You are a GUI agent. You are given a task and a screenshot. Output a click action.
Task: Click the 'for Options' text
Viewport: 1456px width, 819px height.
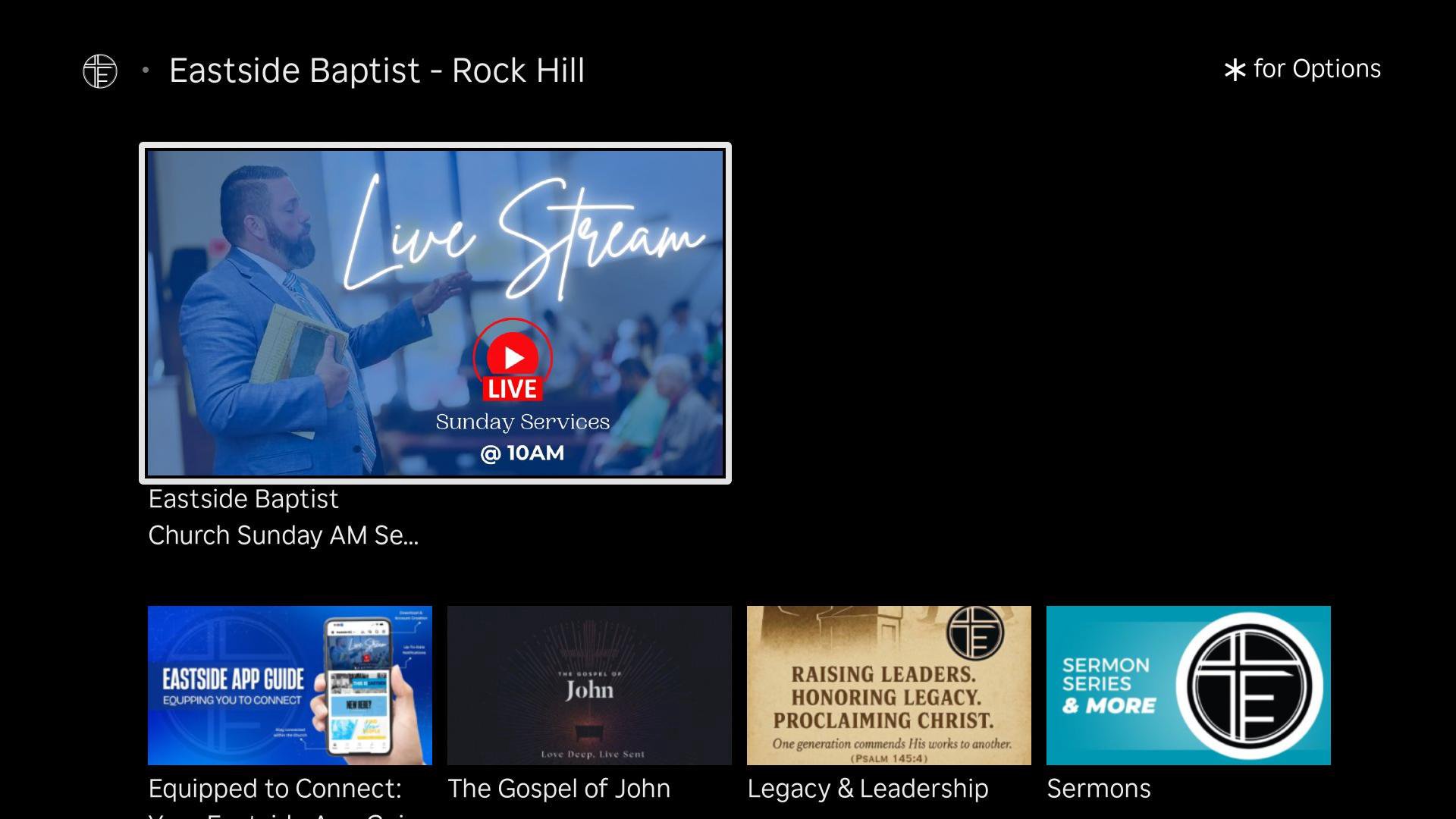tap(1316, 69)
